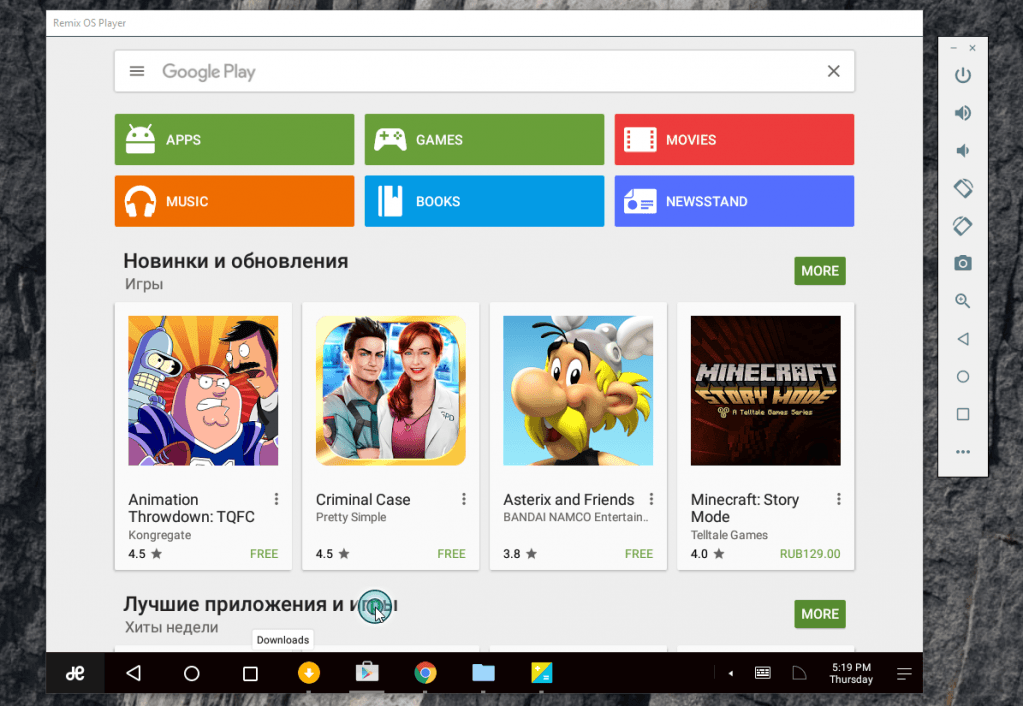Open the file manager folder icon
Screen dimensions: 1023x706
coord(483,673)
